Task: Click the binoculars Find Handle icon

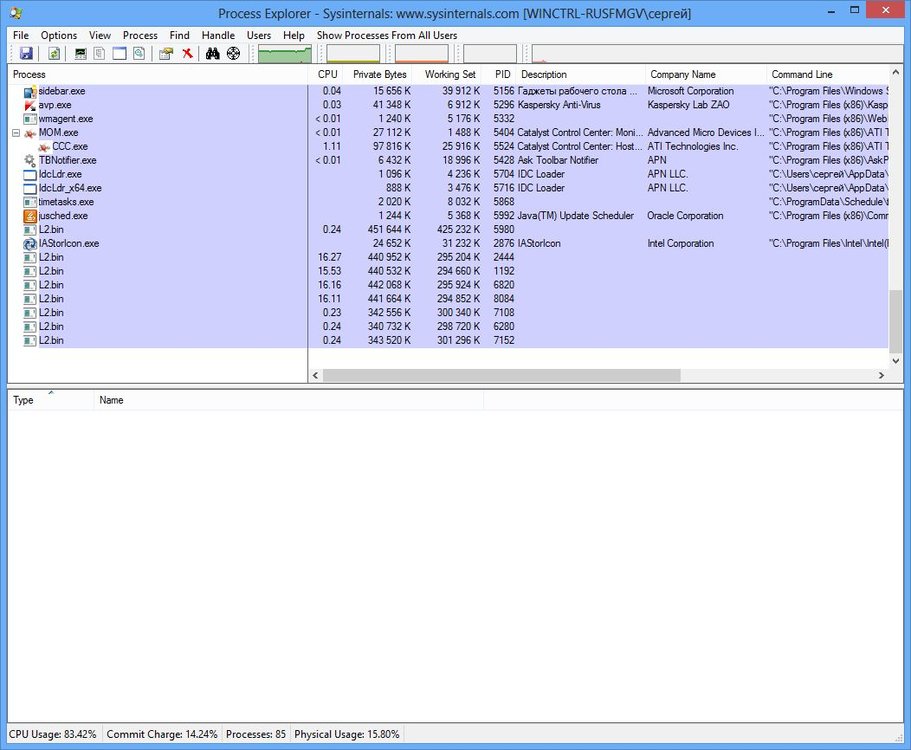Action: (213, 54)
